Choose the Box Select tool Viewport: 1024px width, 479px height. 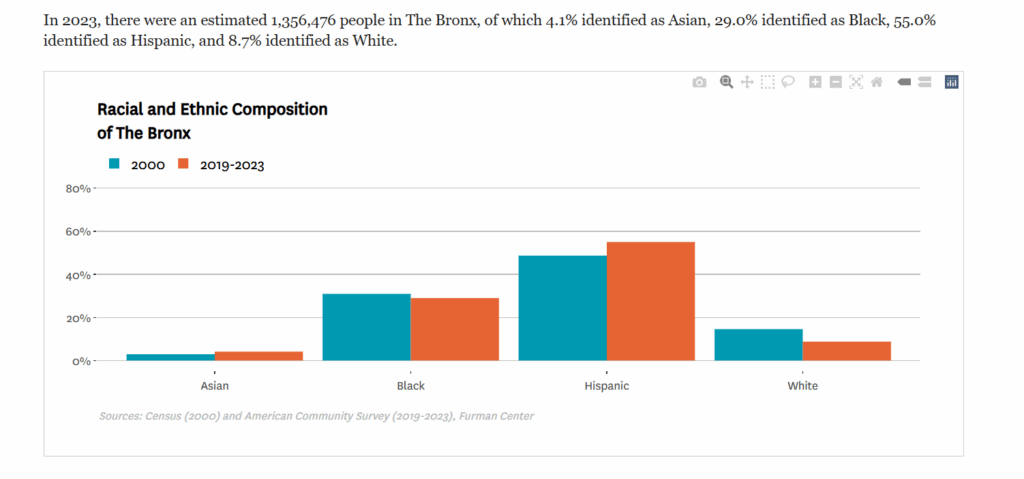(x=767, y=82)
